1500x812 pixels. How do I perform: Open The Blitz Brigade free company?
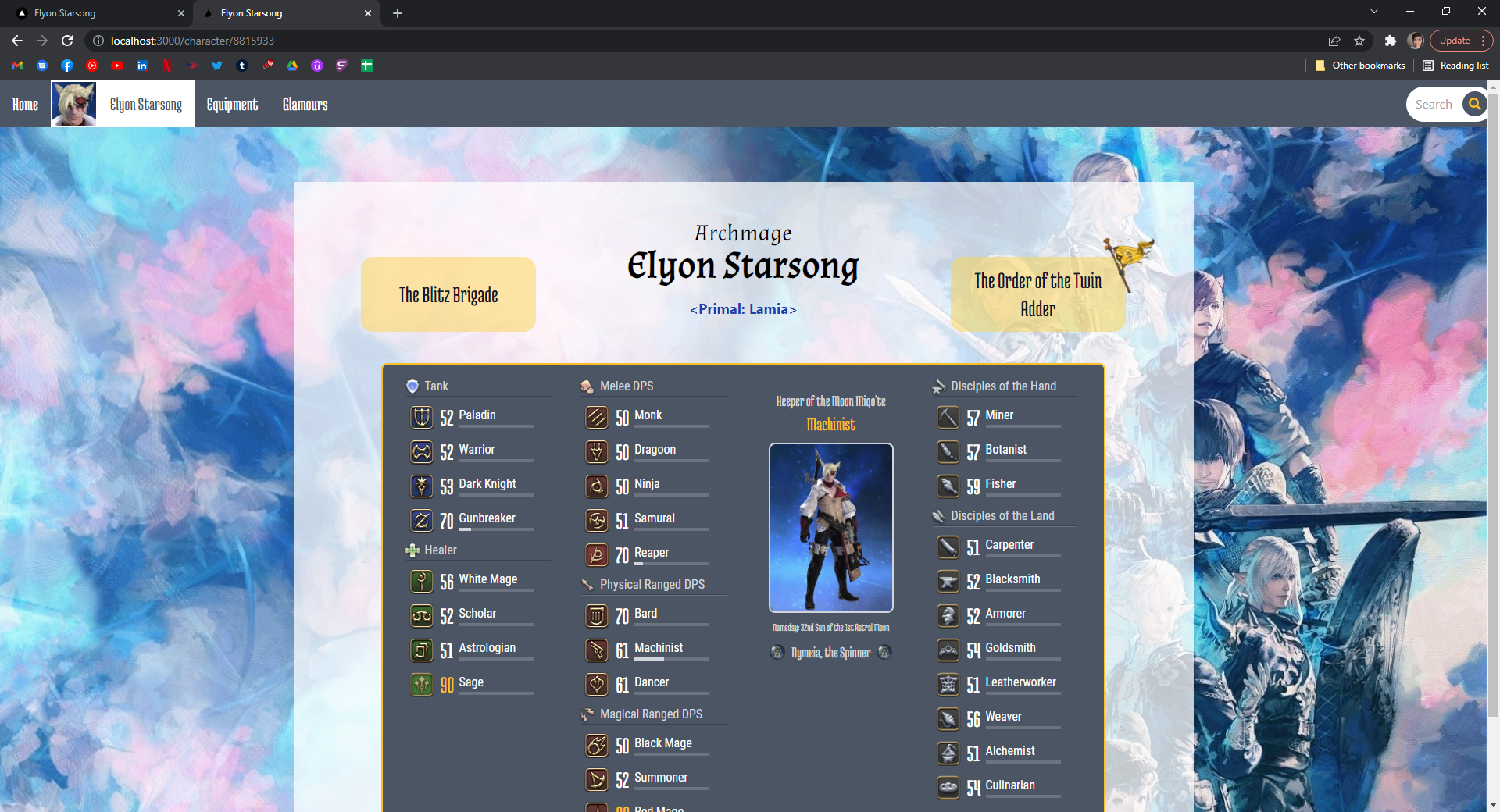coord(448,294)
